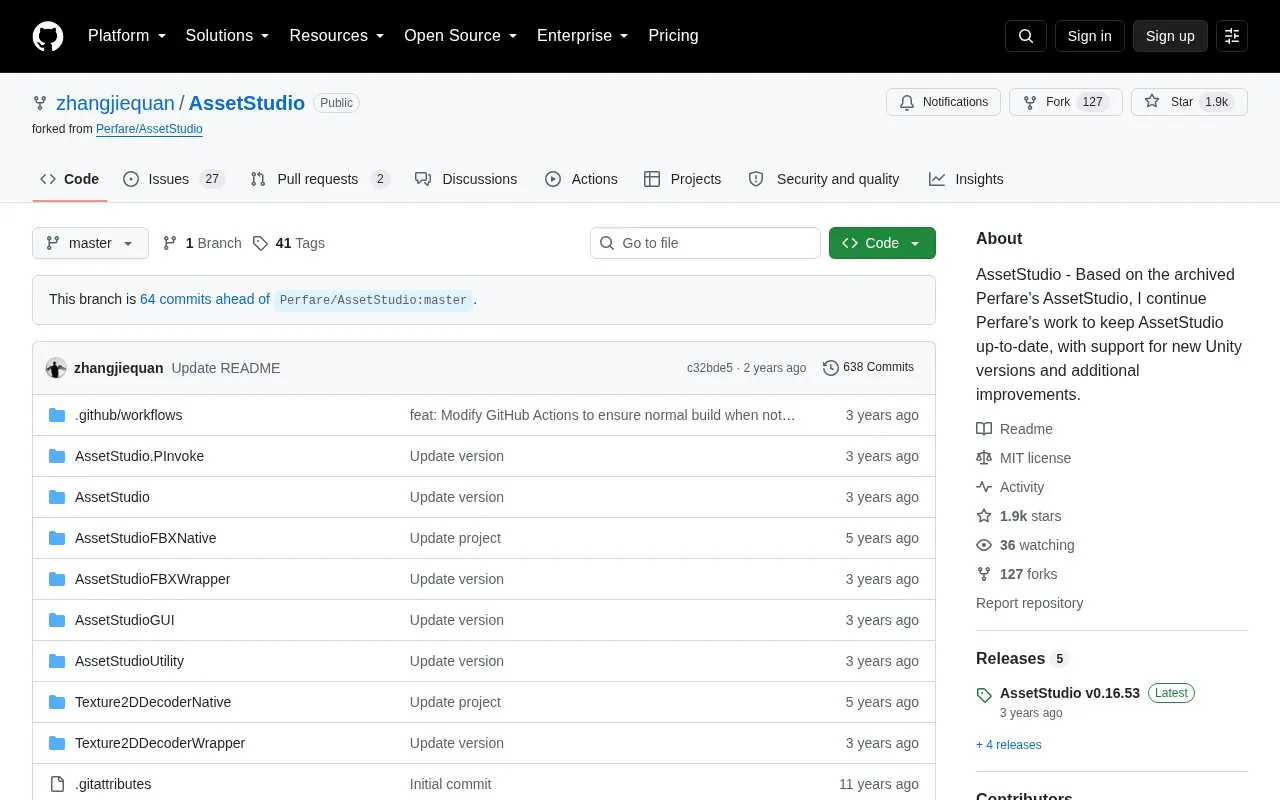Click the .gitattributes file icon
Screen dimensions: 1280x800
57,784
